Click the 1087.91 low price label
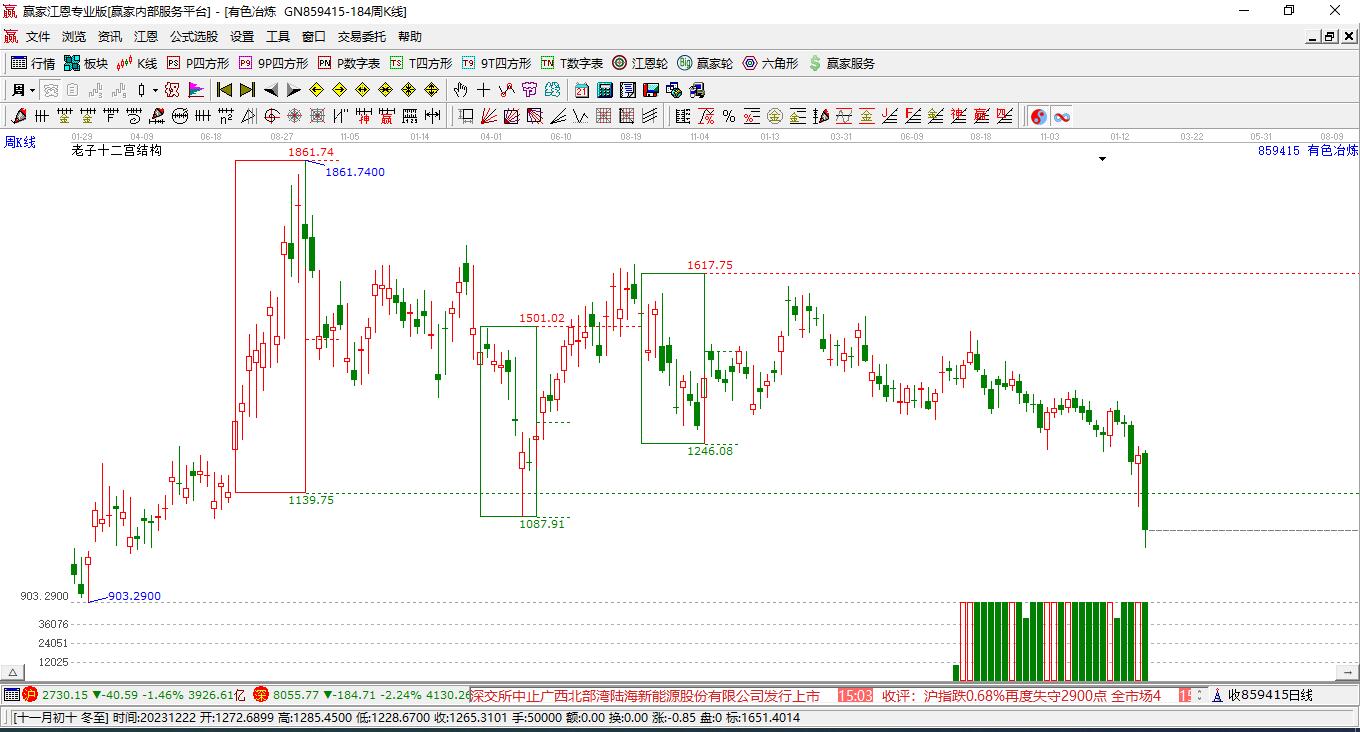Viewport: 1360px width, 732px height. pos(542,524)
